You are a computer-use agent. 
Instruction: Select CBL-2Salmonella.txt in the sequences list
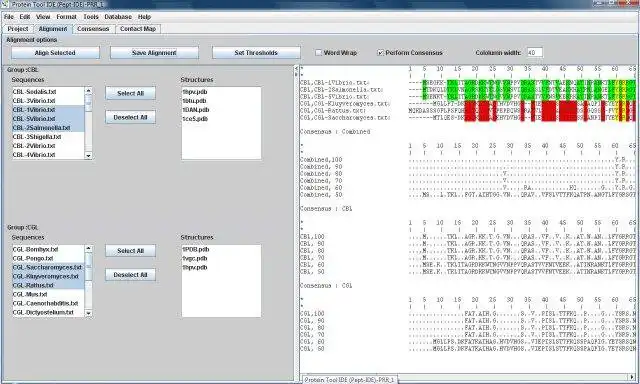tap(48, 128)
